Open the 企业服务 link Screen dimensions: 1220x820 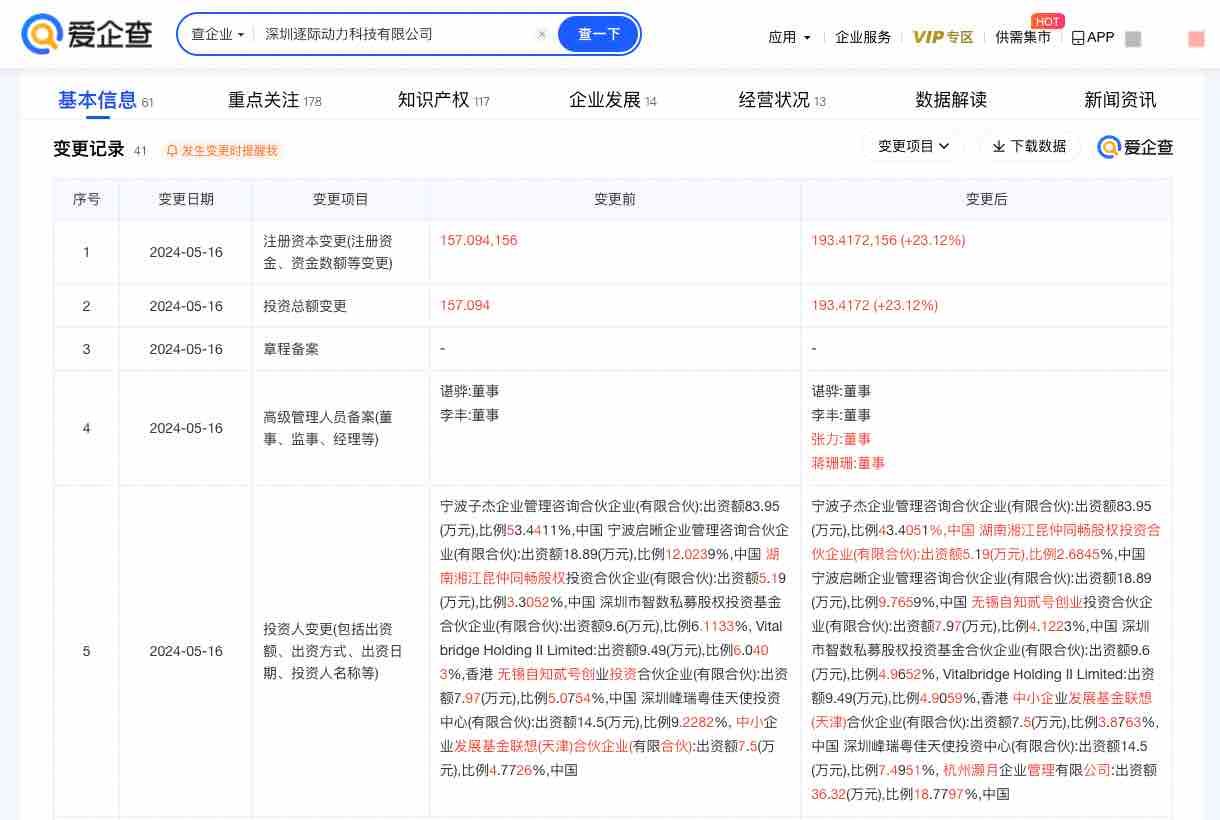click(863, 37)
